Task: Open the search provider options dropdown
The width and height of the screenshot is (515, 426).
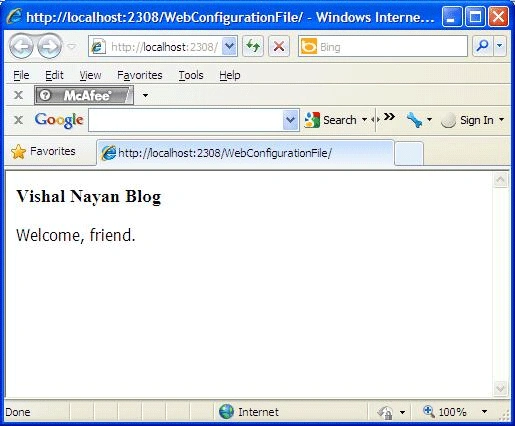Action: click(x=499, y=46)
